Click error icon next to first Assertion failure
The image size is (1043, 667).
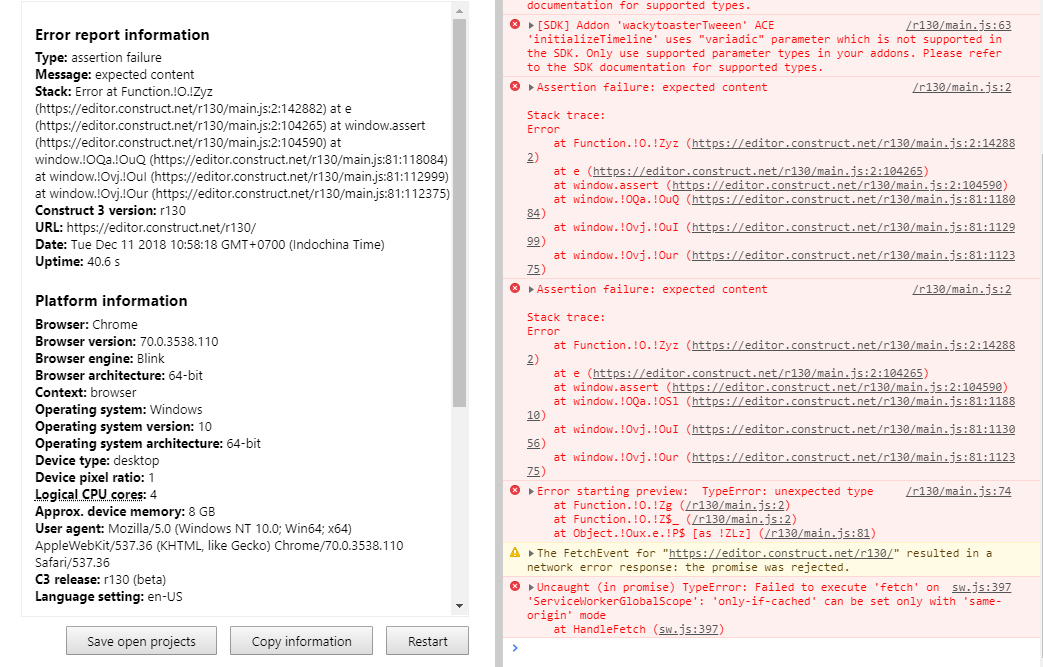tap(515, 86)
